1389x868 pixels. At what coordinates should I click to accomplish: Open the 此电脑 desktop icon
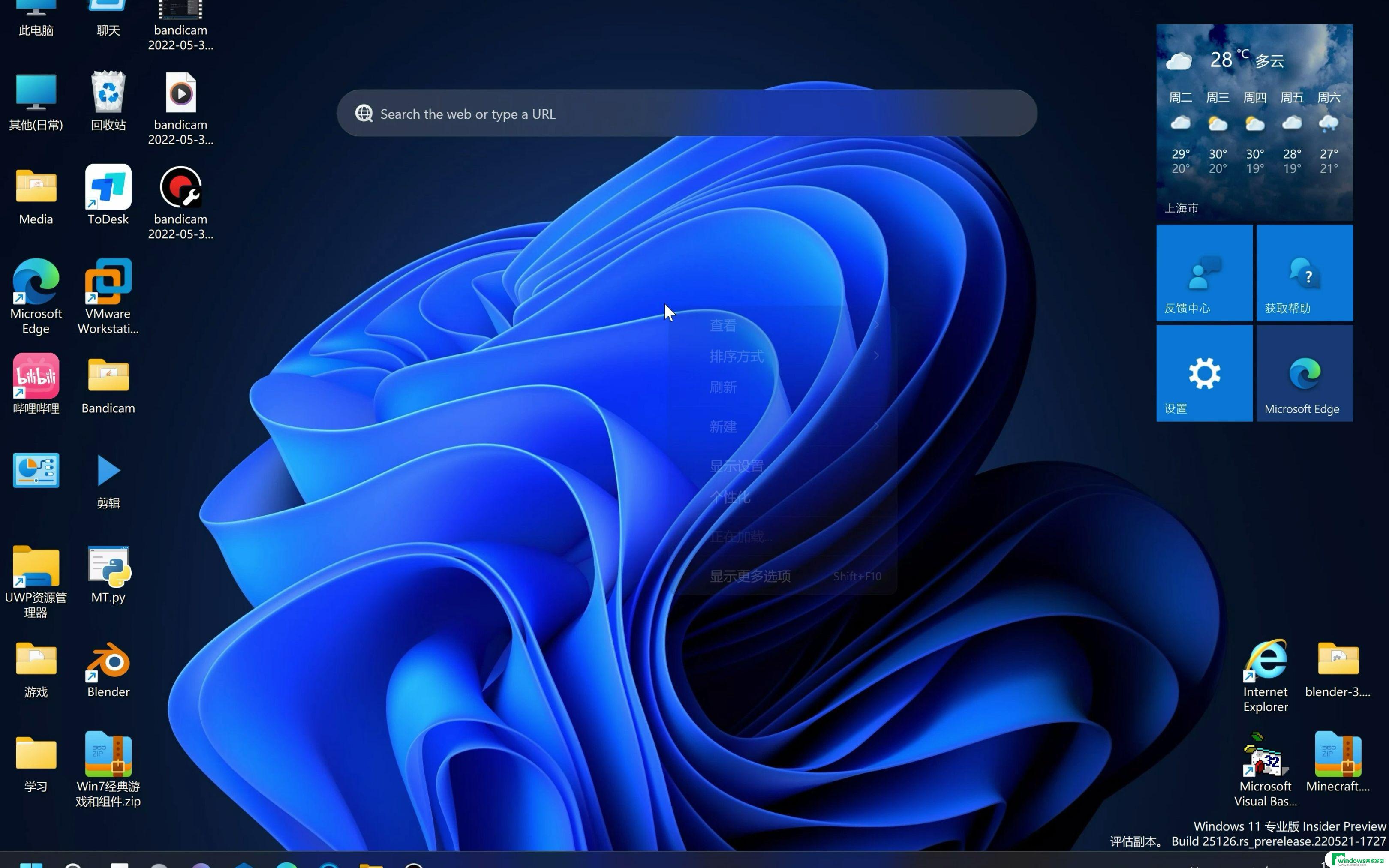click(36, 18)
